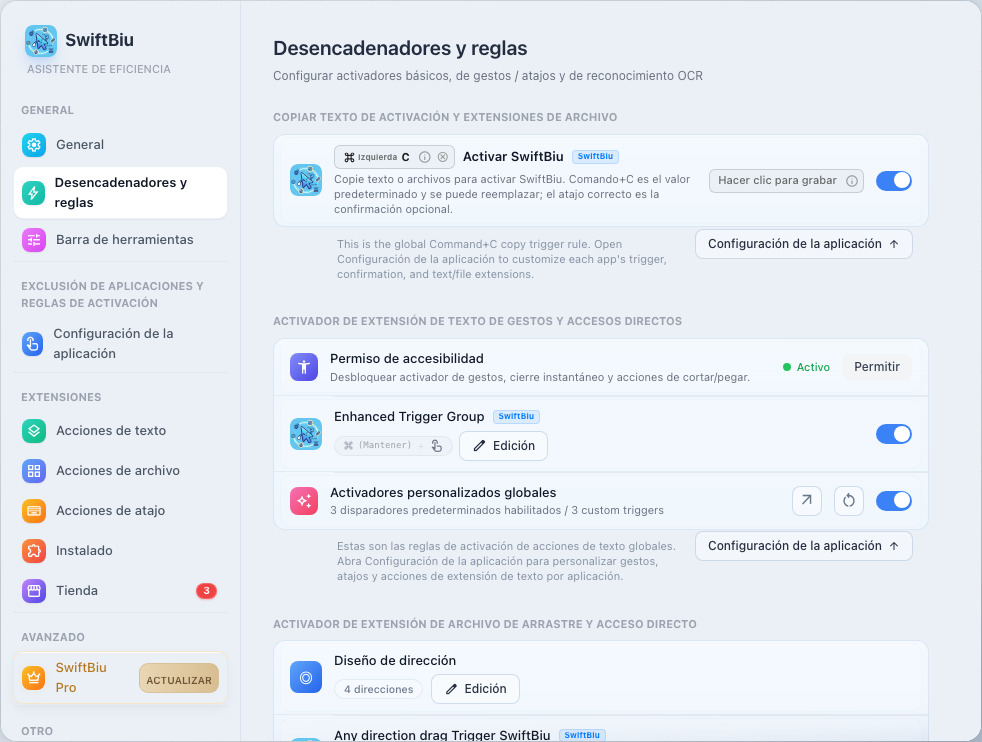Image resolution: width=982 pixels, height=742 pixels.
Task: Click the Activar SwiftBiu row app icon
Action: point(306,180)
